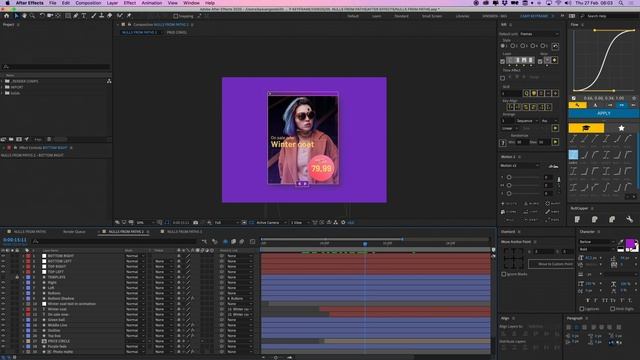This screenshot has width=640, height=360.
Task: Click the eyedropper icon in Character panel
Action: 621,242
